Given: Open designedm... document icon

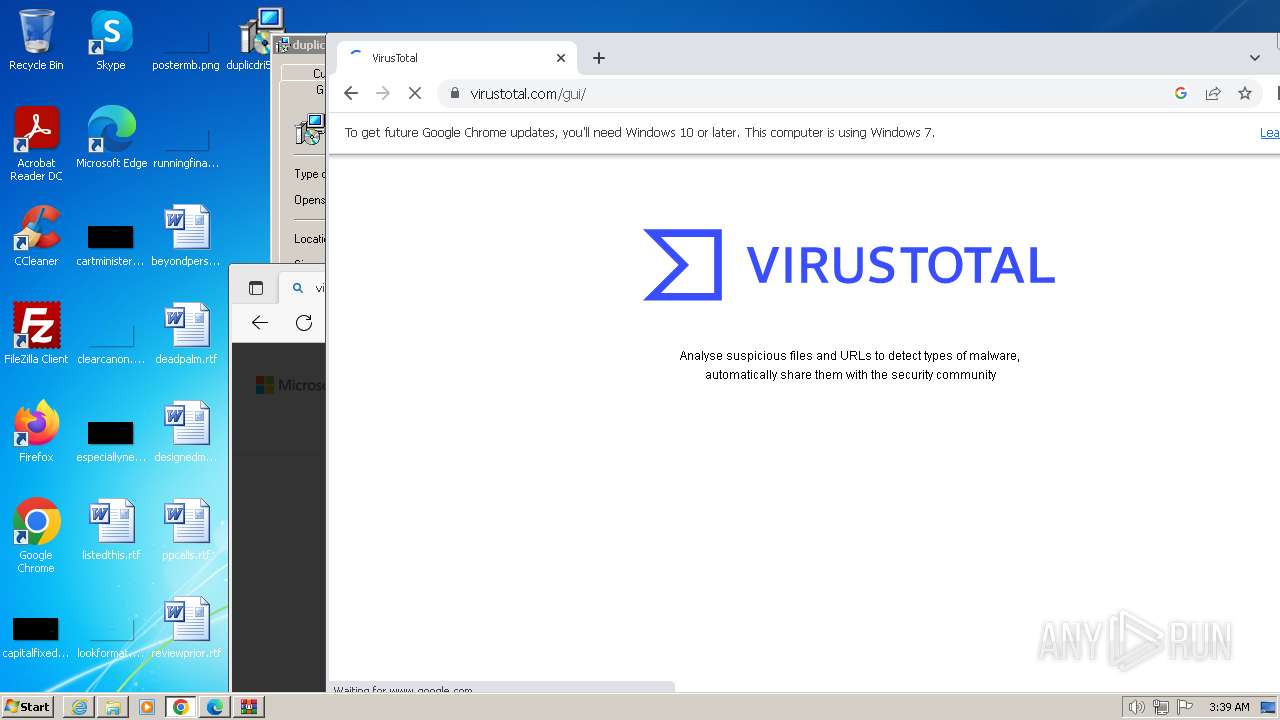Looking at the screenshot, I should click(186, 433).
